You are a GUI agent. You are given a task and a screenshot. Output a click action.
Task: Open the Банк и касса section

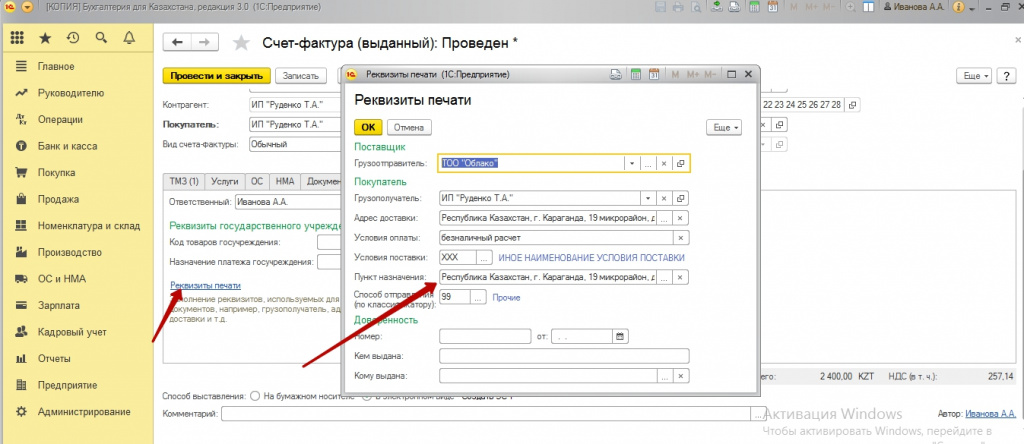point(67,146)
